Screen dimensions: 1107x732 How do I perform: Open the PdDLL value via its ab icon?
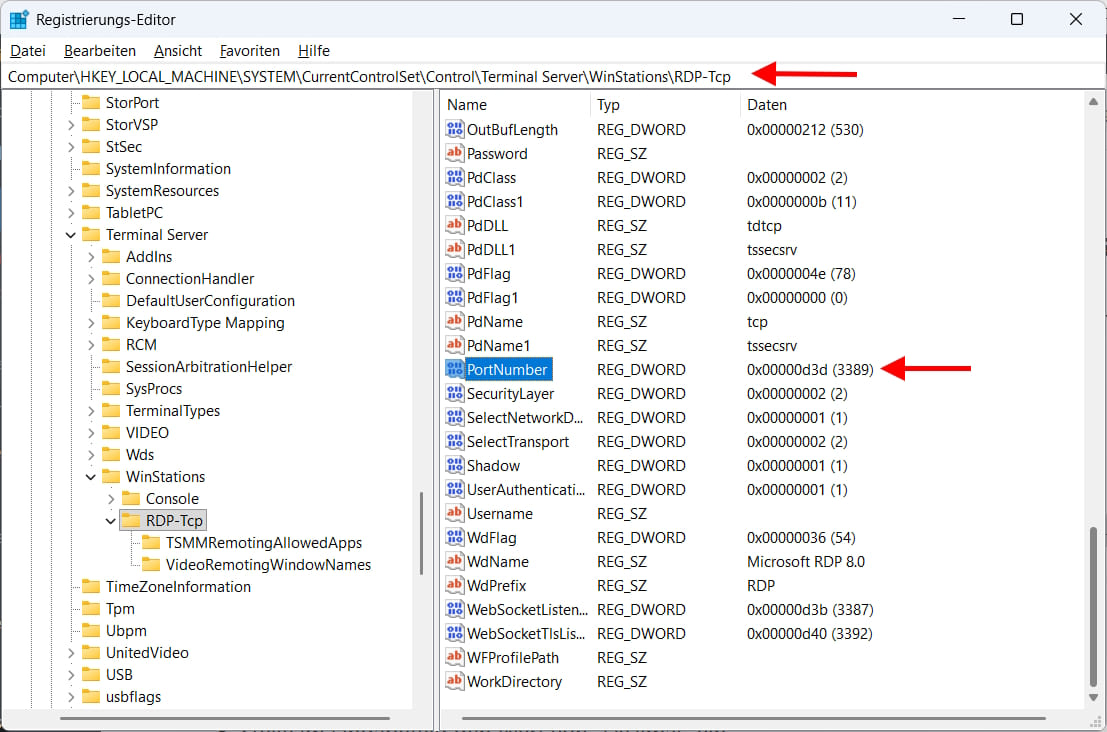pos(455,225)
